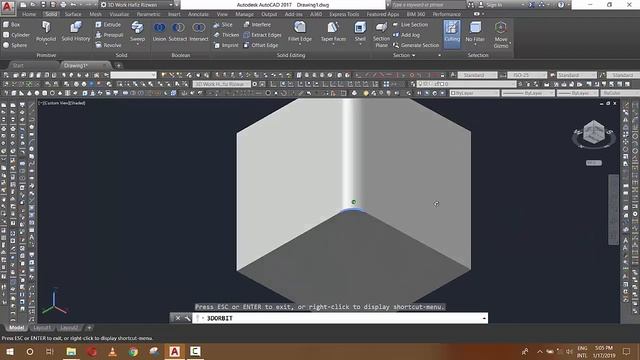This screenshot has width=640, height=360.
Task: Activate the Fillet Edge tool
Action: (x=300, y=32)
